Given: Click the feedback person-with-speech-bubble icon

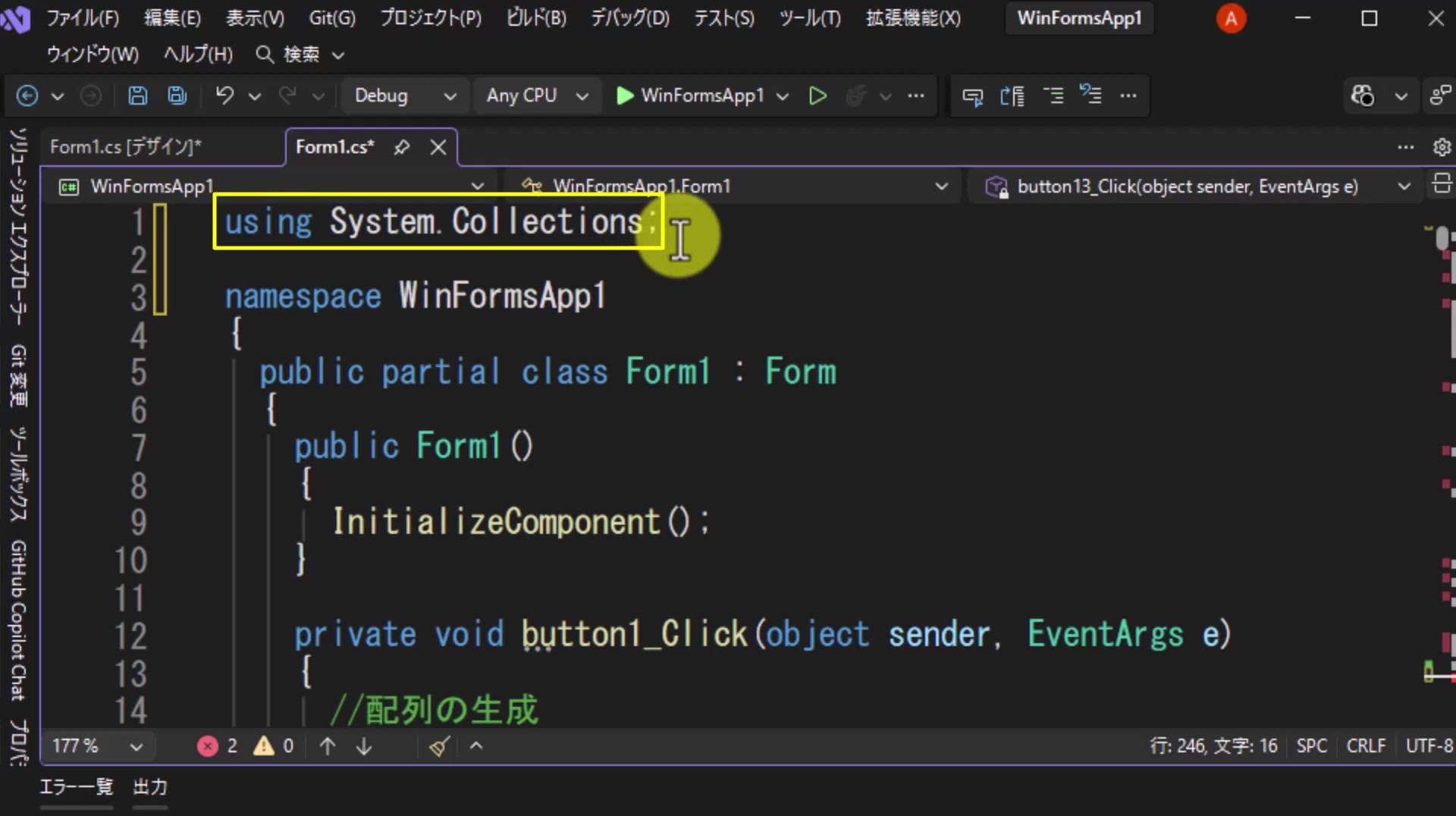Looking at the screenshot, I should 1441,96.
